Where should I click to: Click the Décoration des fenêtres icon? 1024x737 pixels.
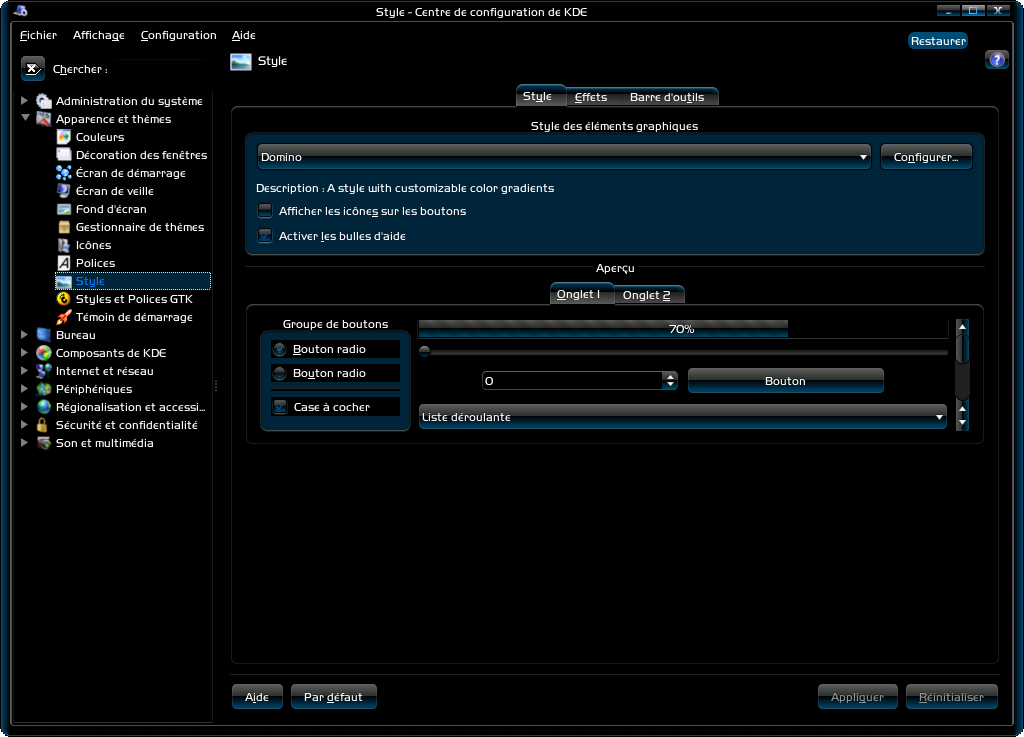tap(63, 155)
